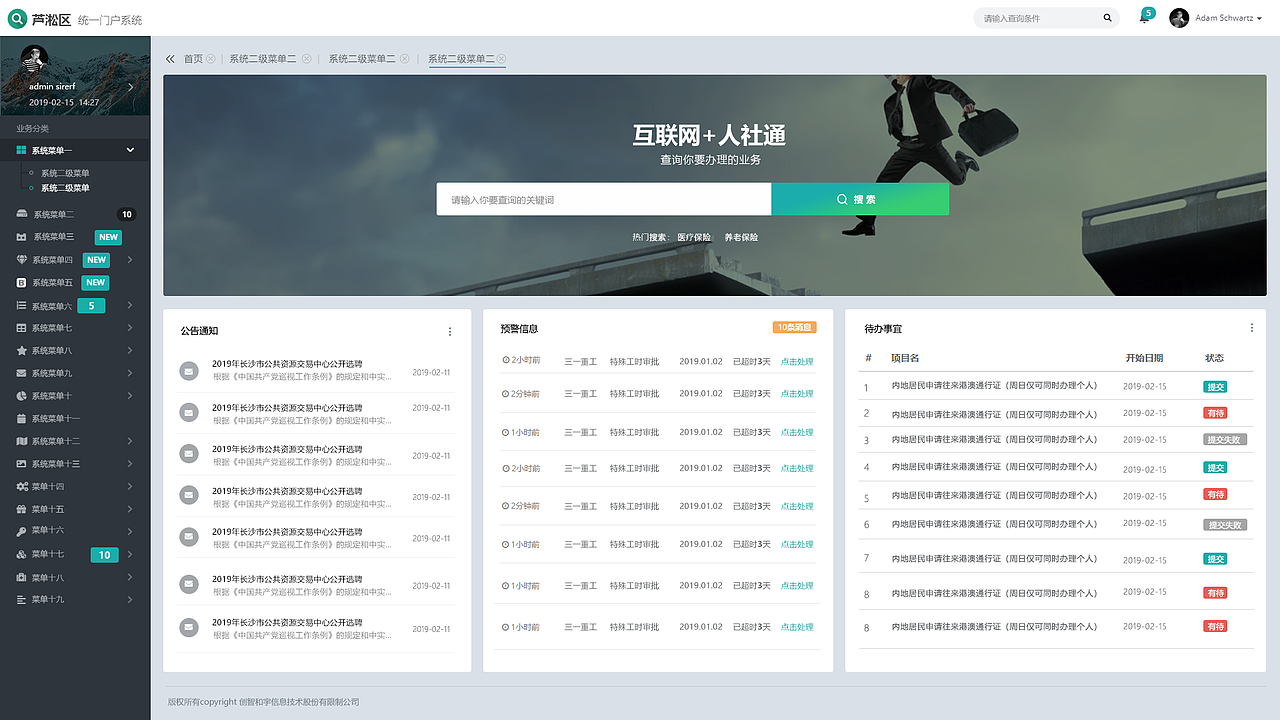Open admin sirerf profile arrow
The image size is (1280, 720).
[130, 87]
